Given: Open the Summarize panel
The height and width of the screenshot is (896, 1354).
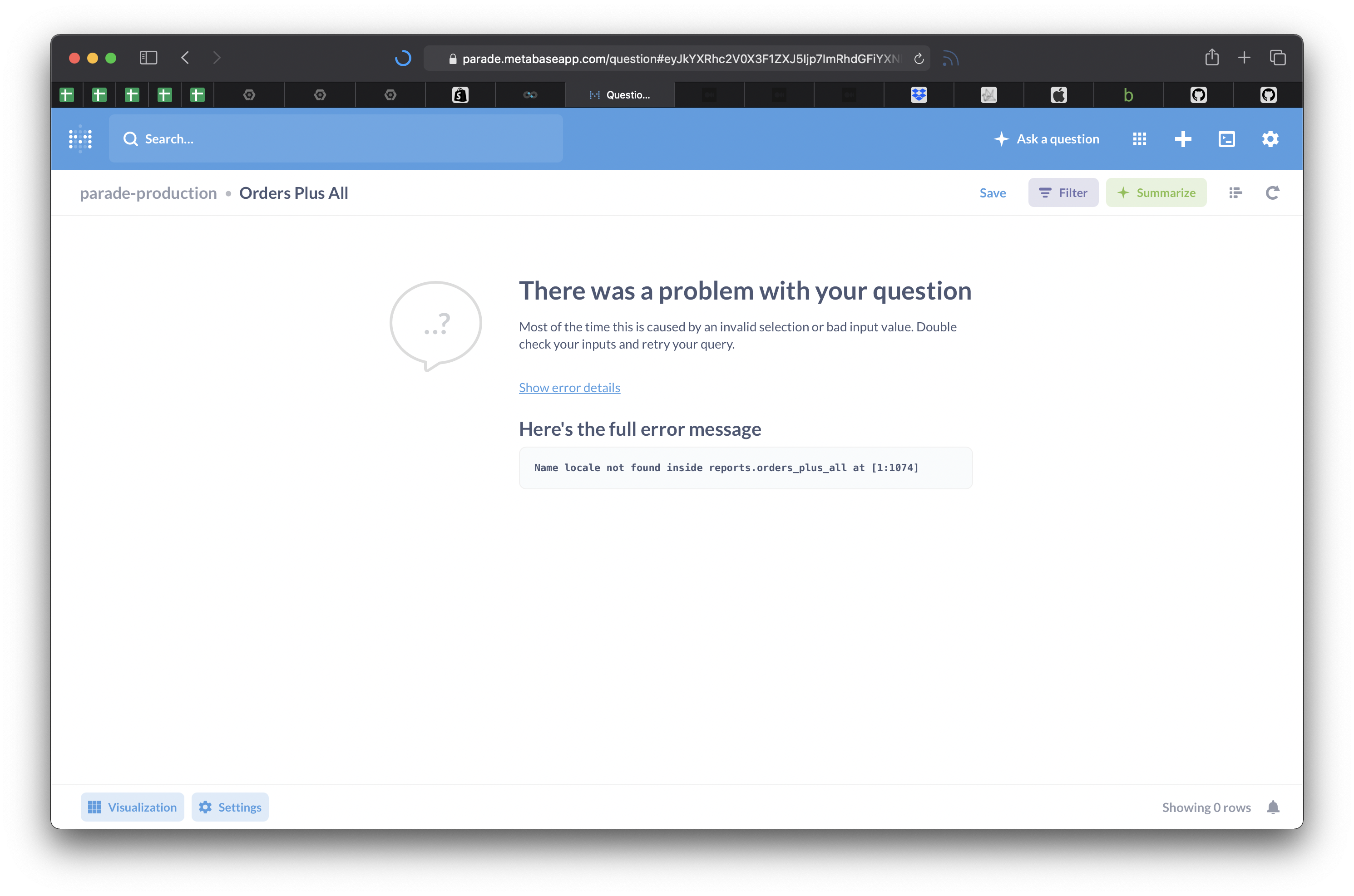Looking at the screenshot, I should [1156, 192].
